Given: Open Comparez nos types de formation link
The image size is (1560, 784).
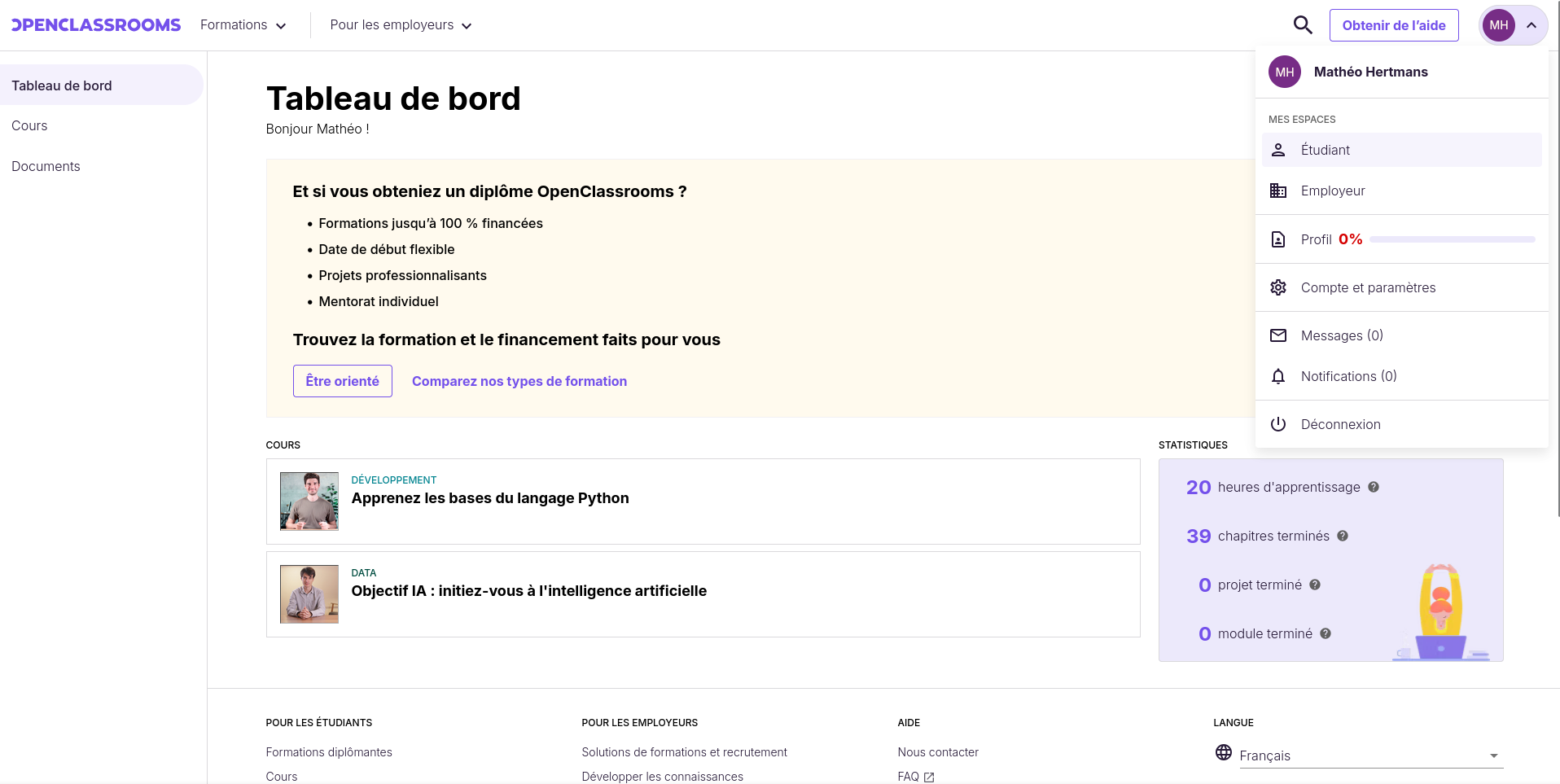Looking at the screenshot, I should tap(519, 381).
